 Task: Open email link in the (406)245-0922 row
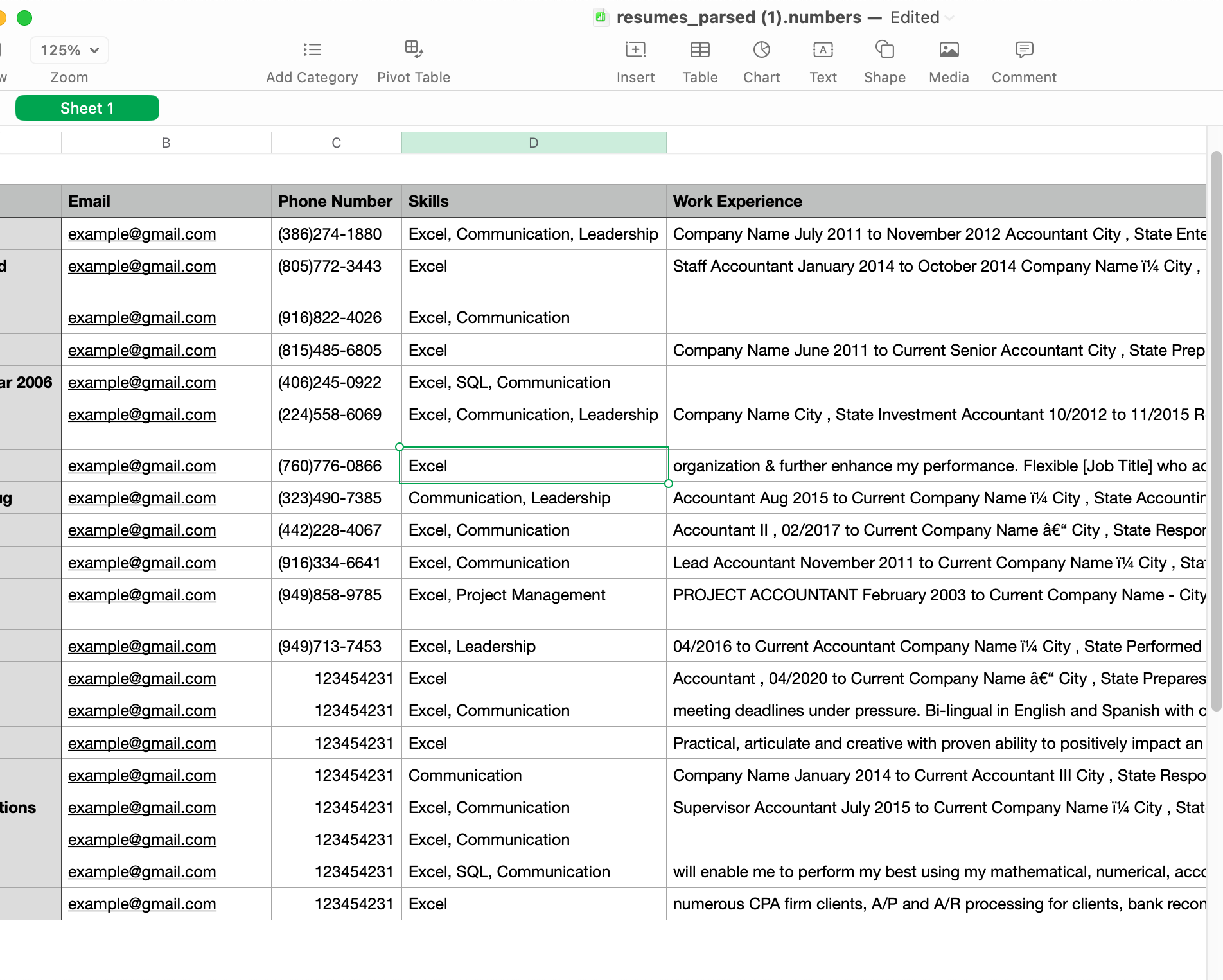point(142,382)
